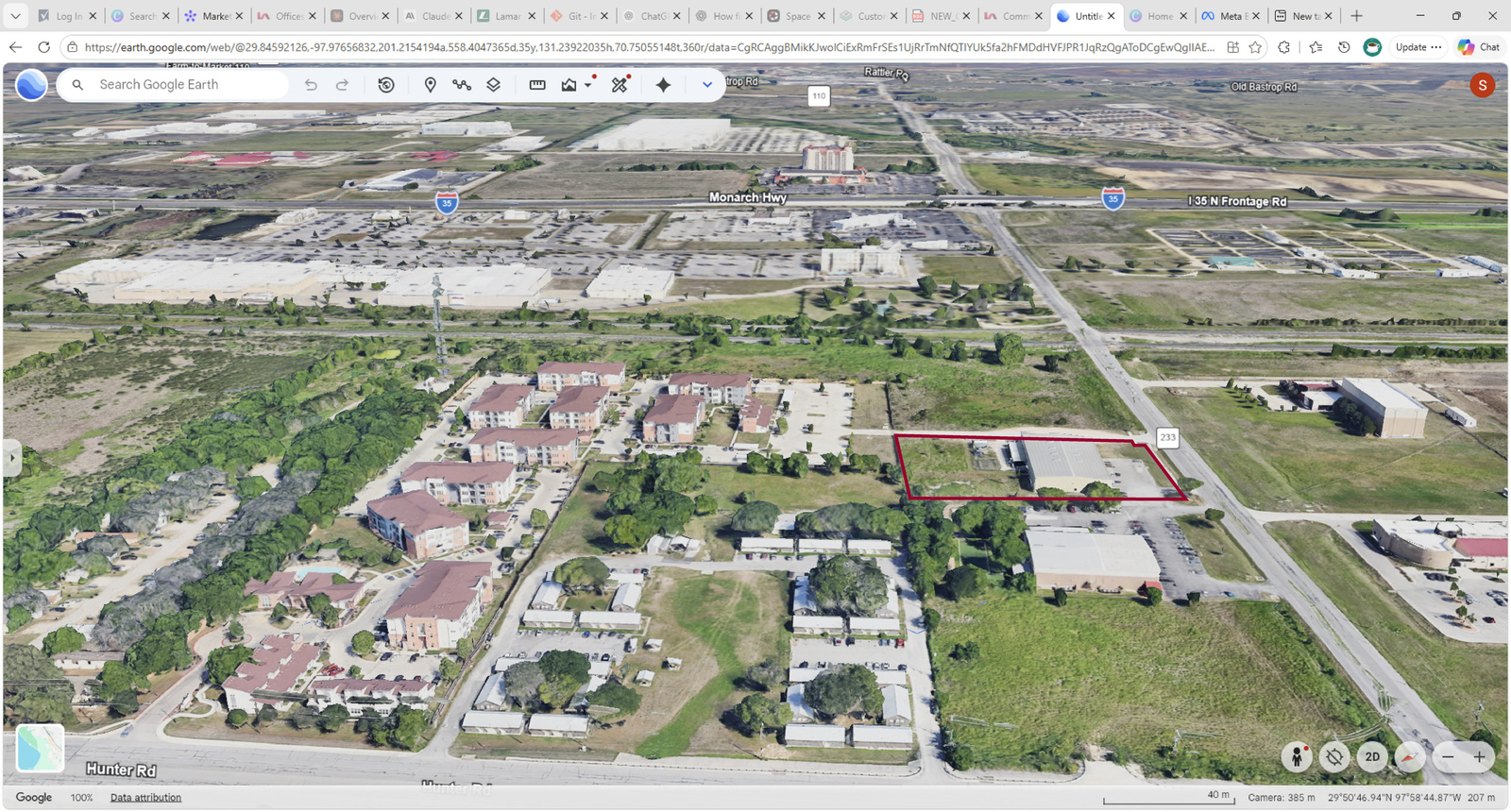The width and height of the screenshot is (1511, 812).
Task: Close the Space tab
Action: [821, 16]
